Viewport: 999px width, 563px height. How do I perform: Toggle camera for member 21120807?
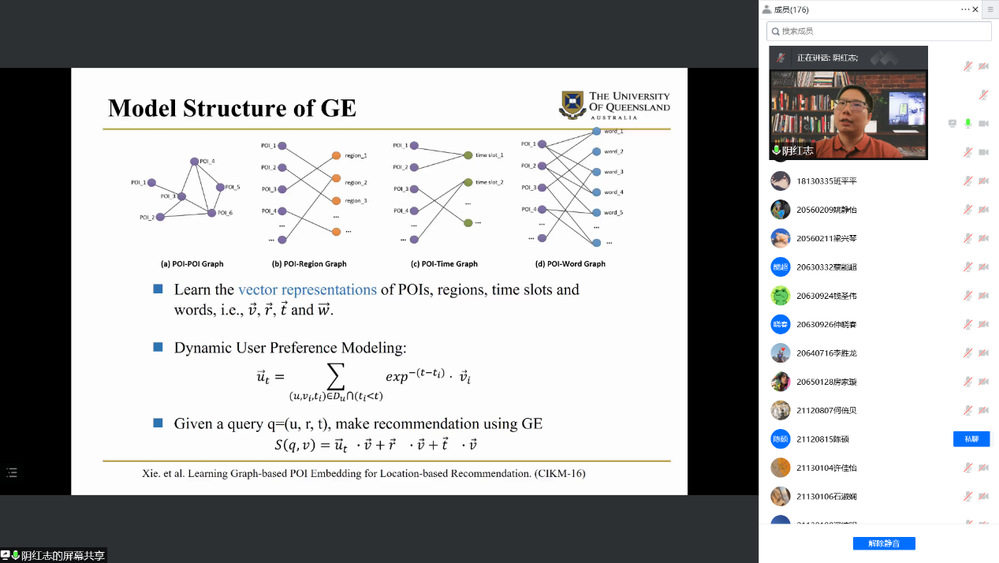pos(984,410)
